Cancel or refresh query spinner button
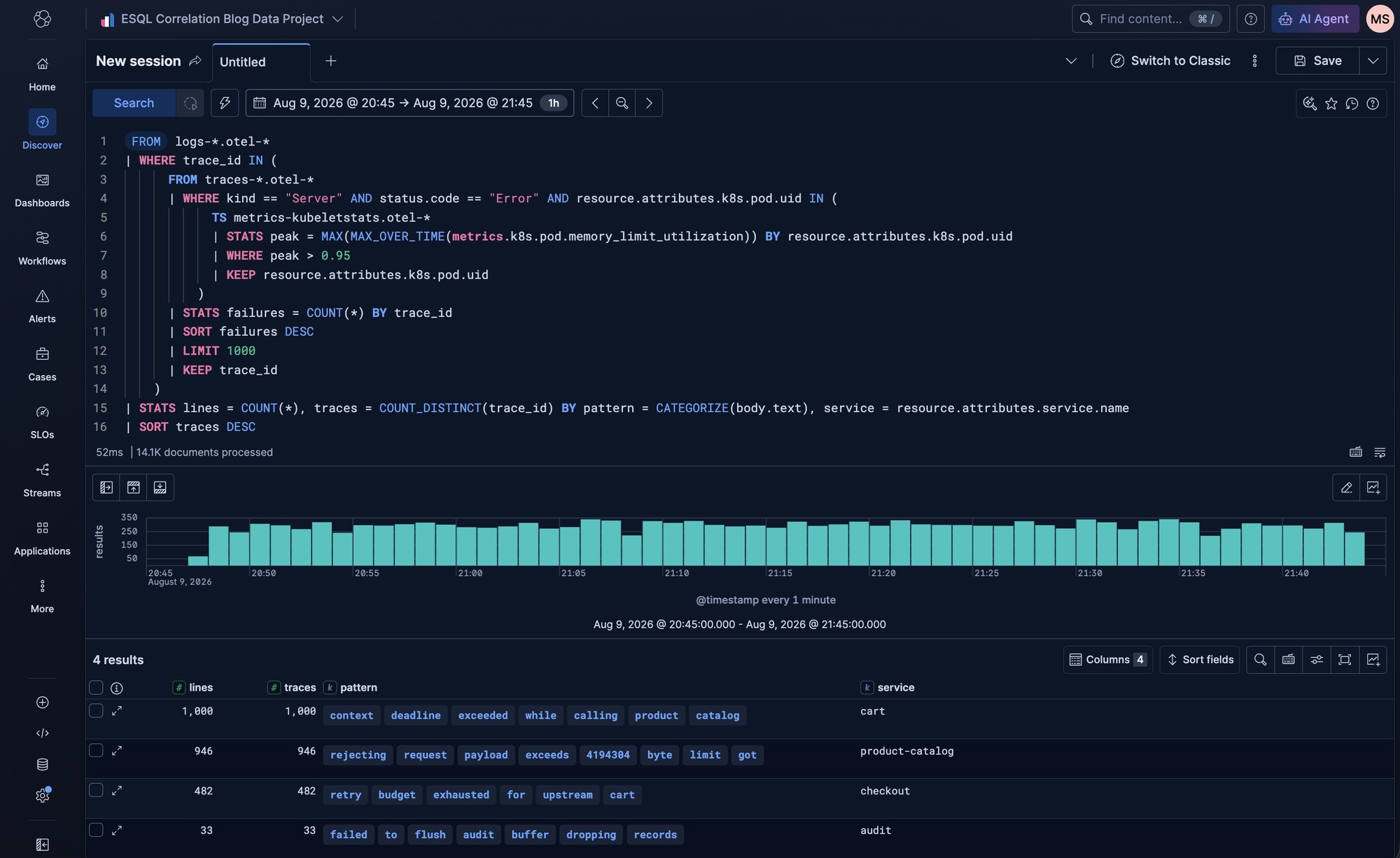1400x858 pixels. click(x=190, y=103)
